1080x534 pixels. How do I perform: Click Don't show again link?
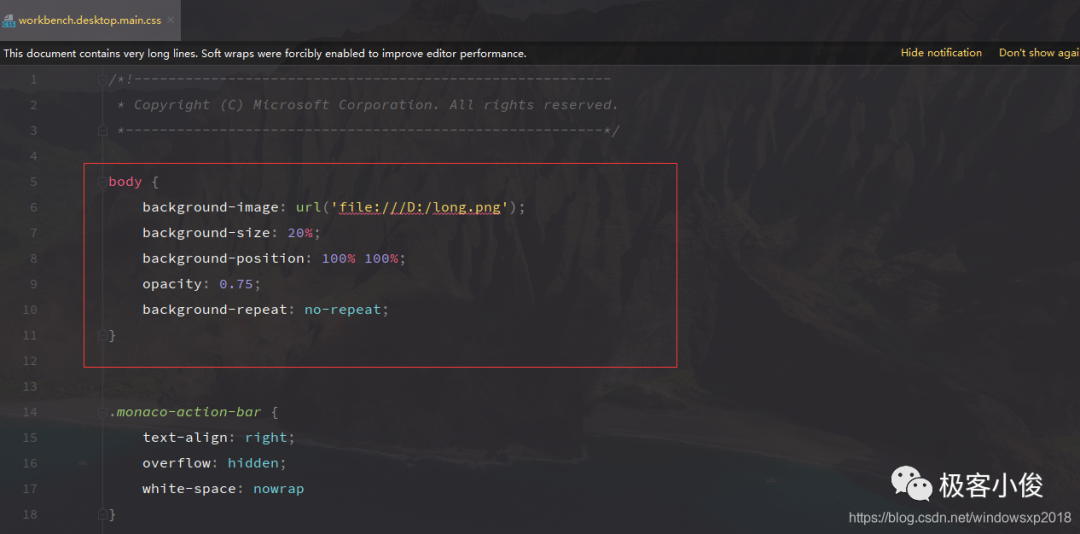tap(1039, 53)
